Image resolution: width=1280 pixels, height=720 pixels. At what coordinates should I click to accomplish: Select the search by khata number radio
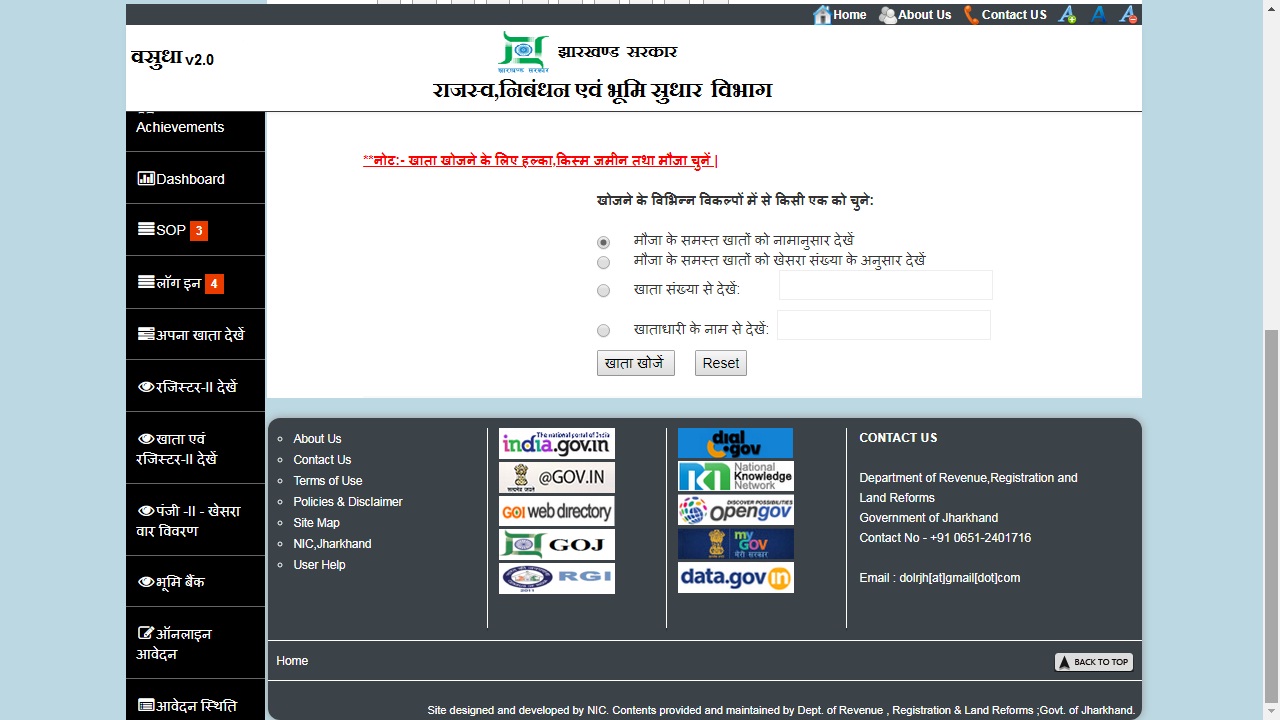603,291
